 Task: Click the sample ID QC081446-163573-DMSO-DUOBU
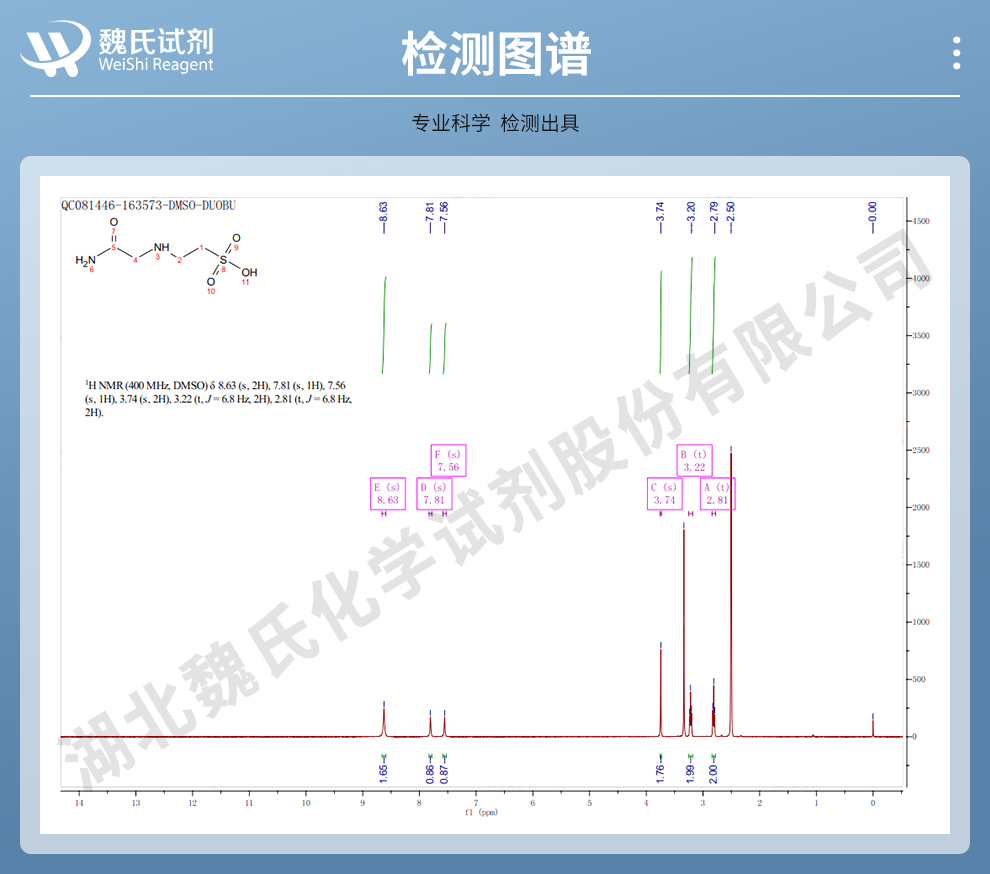tap(148, 205)
